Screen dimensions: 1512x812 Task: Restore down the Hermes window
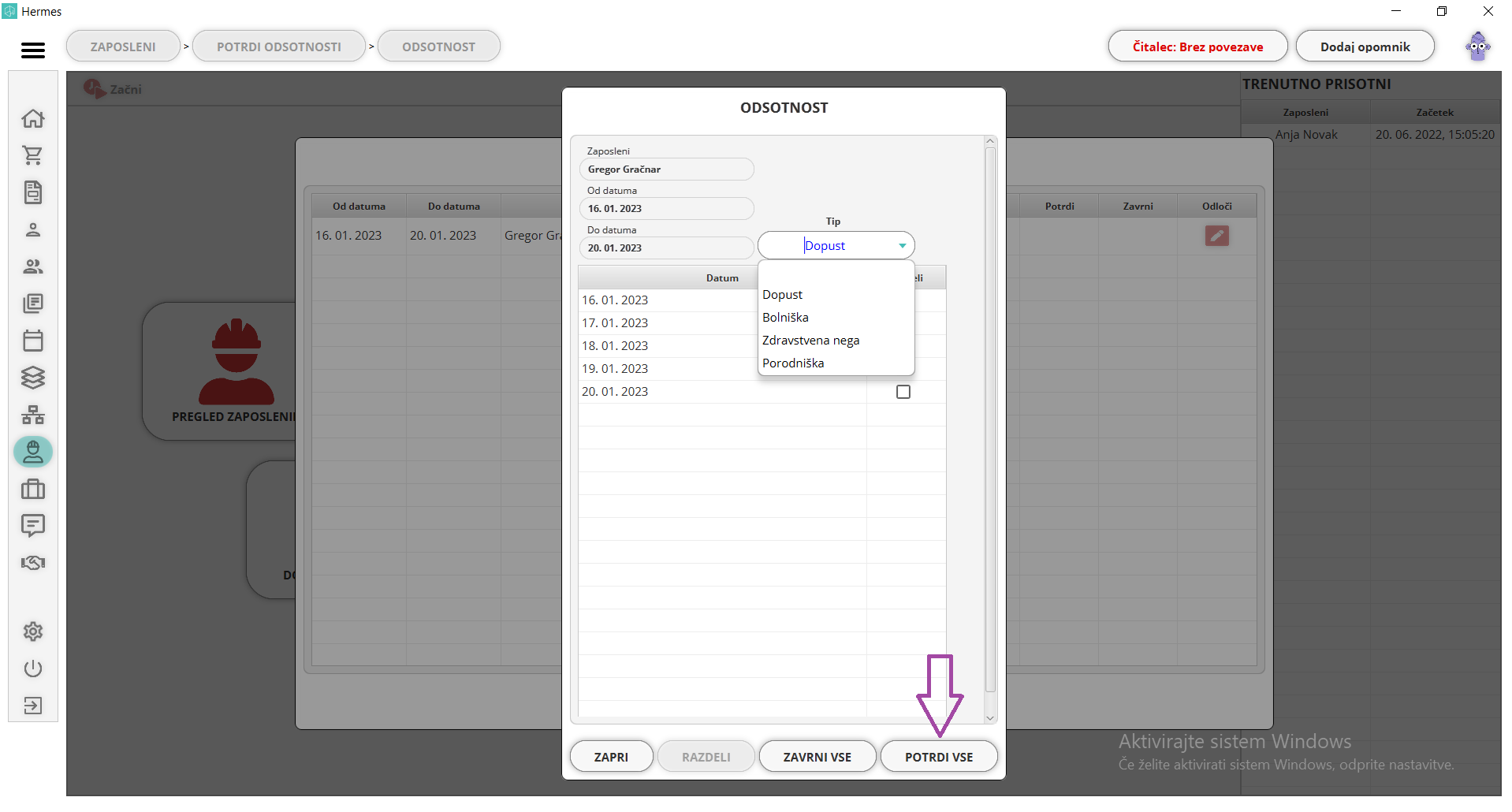pos(1442,11)
